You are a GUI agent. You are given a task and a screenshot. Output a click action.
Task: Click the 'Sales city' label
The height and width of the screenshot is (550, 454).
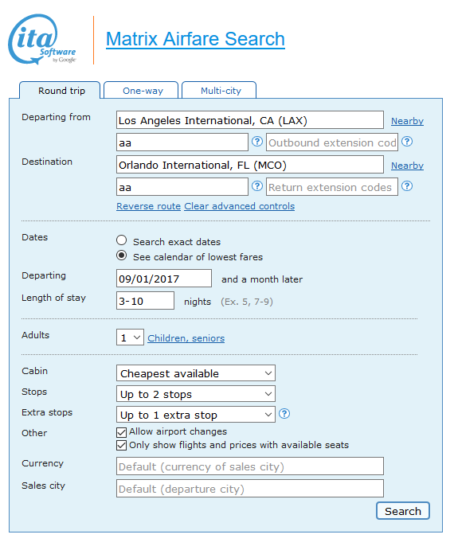point(44,485)
